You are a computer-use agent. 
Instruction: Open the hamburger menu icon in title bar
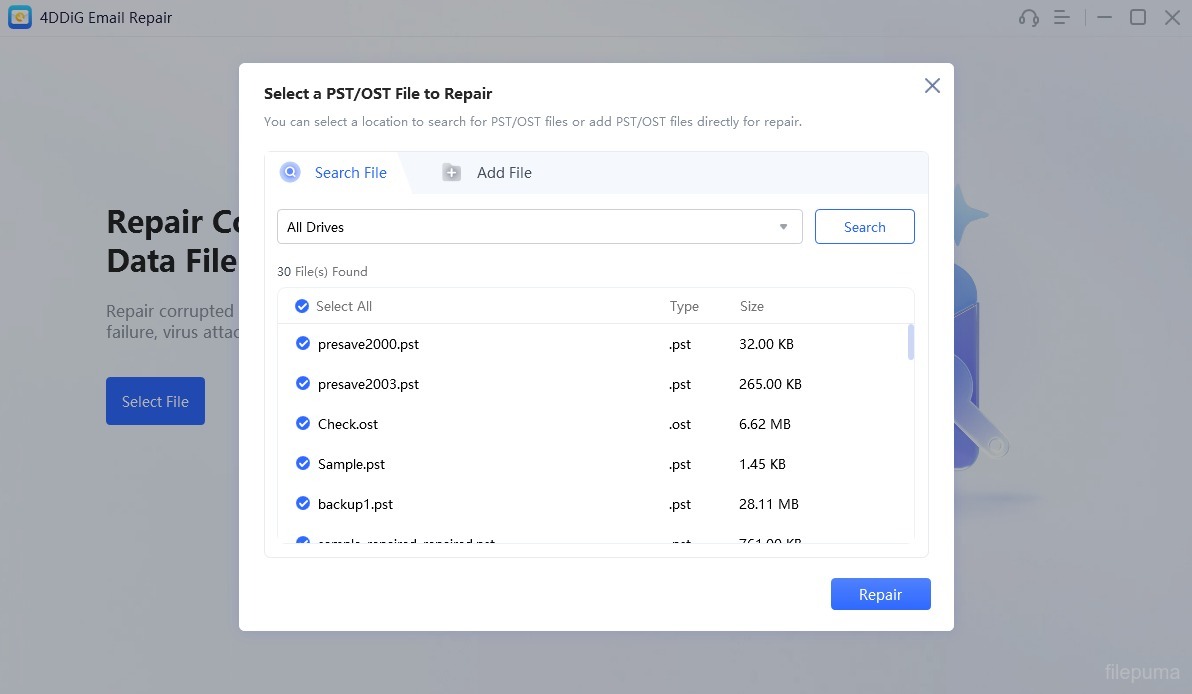pos(1062,18)
